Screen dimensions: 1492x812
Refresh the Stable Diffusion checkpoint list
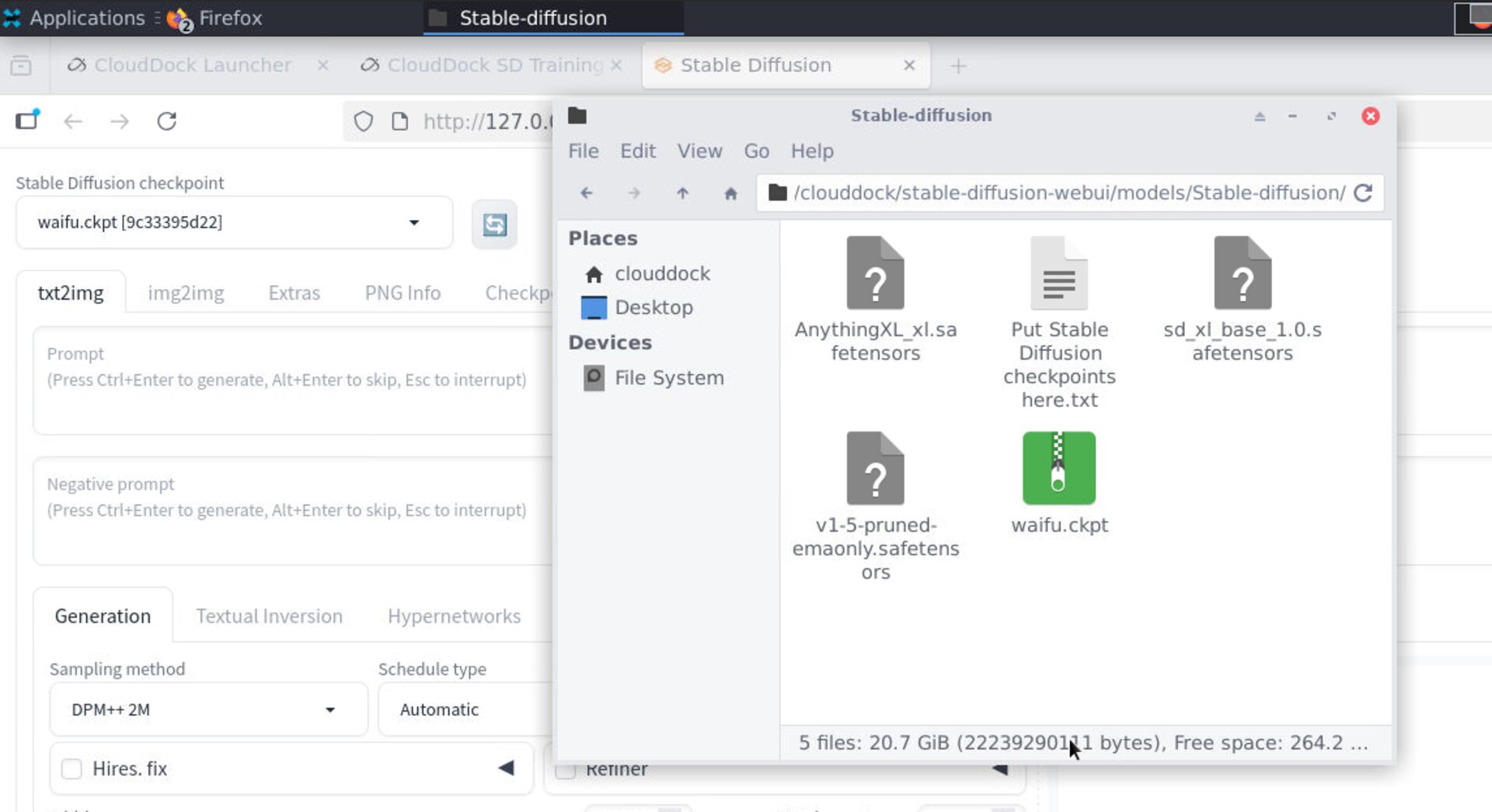[x=494, y=225]
